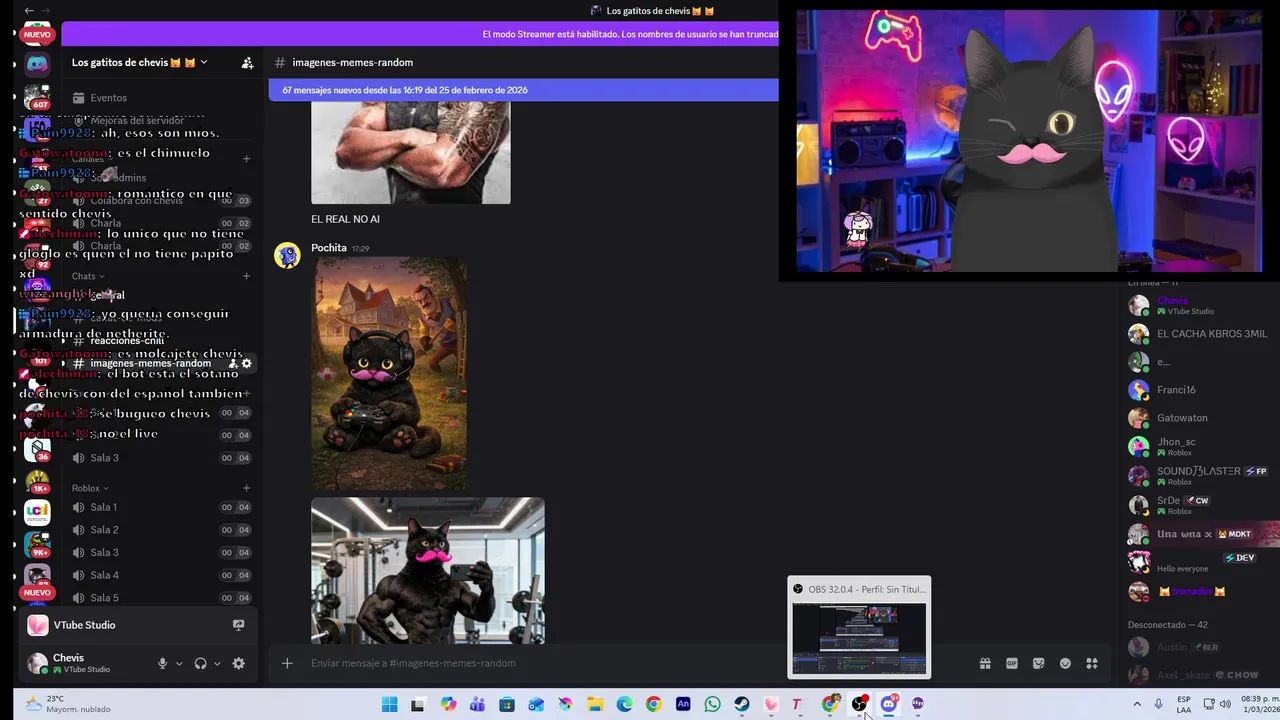
Task: Open the gift Nitro icon
Action: [985, 663]
